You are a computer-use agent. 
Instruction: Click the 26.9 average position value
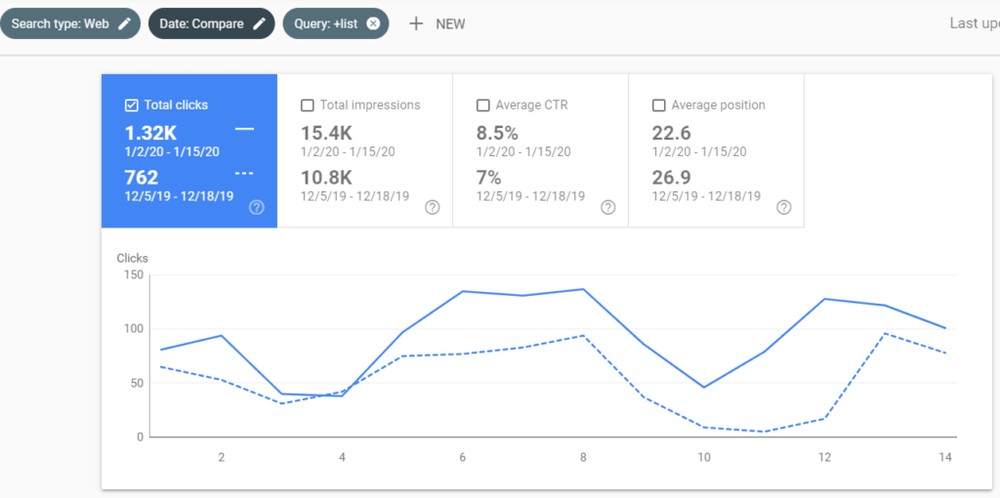(x=671, y=177)
